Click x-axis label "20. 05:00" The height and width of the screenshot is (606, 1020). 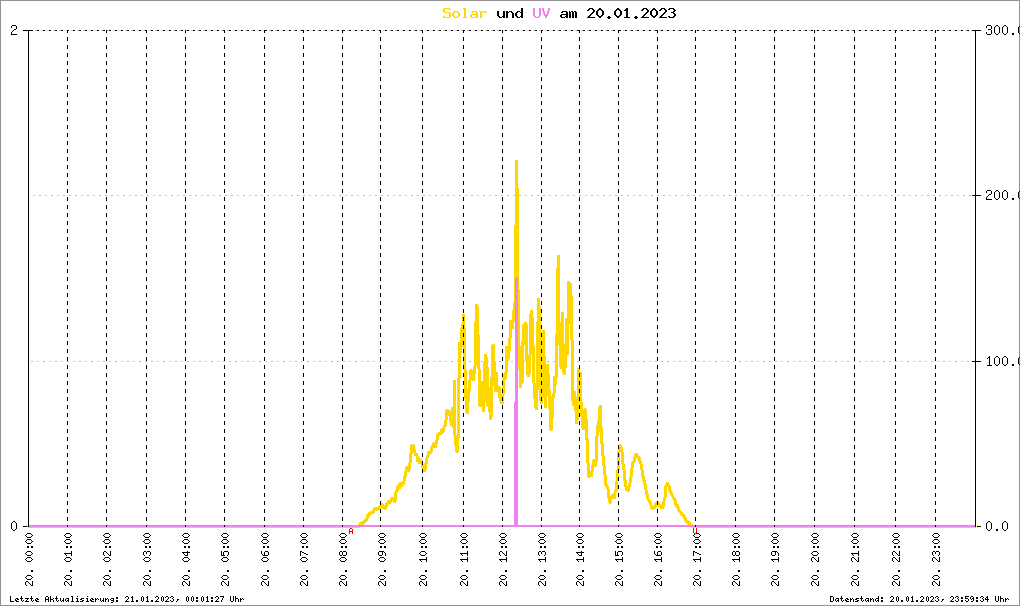pos(225,560)
